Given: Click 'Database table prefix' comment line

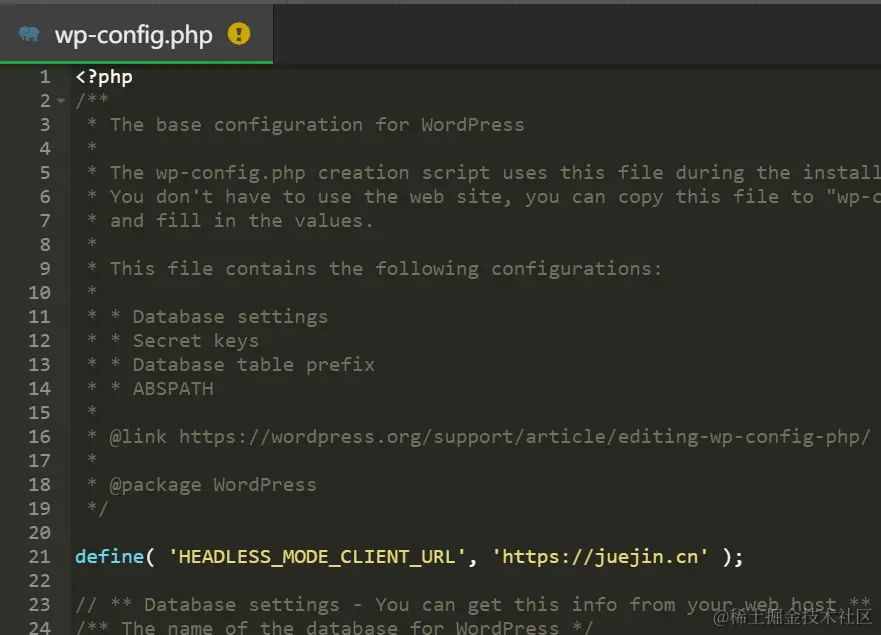Looking at the screenshot, I should [253, 365].
